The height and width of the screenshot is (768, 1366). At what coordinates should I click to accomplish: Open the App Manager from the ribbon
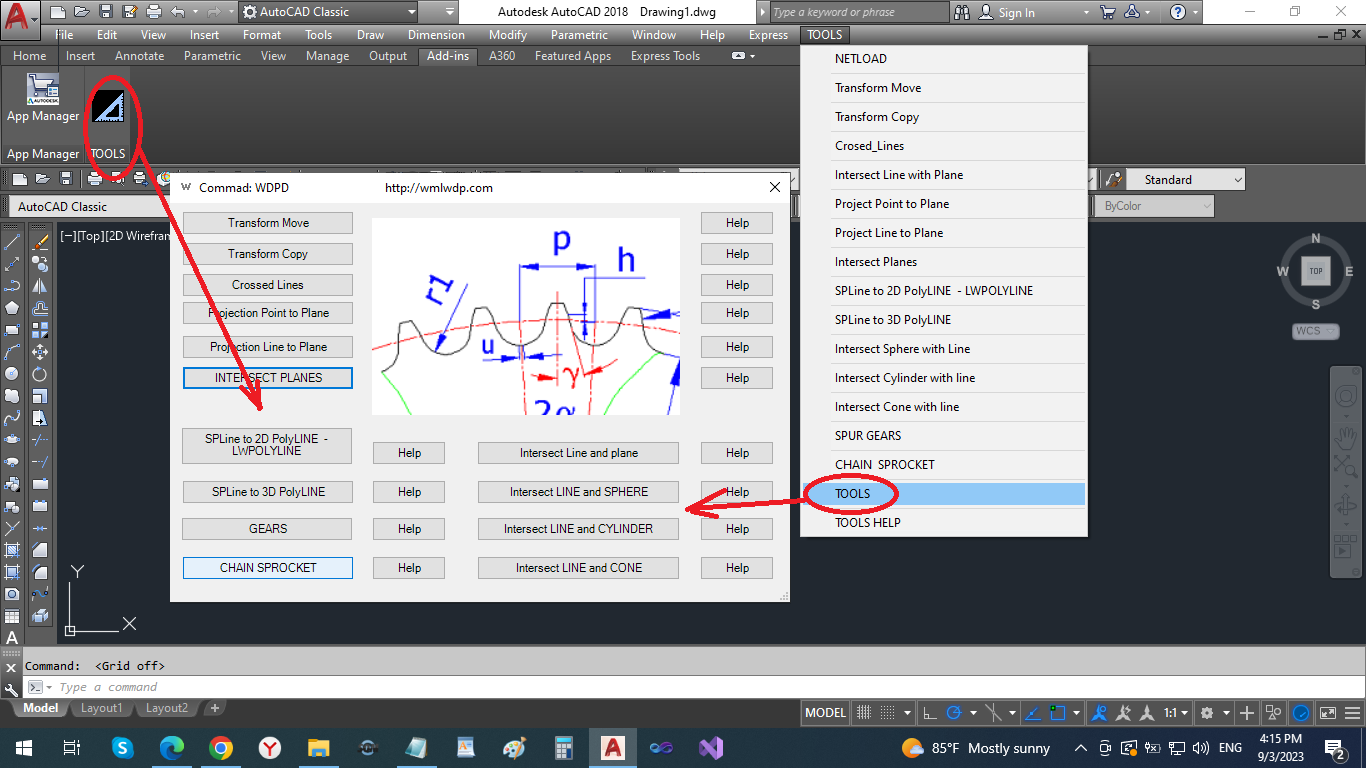click(43, 97)
